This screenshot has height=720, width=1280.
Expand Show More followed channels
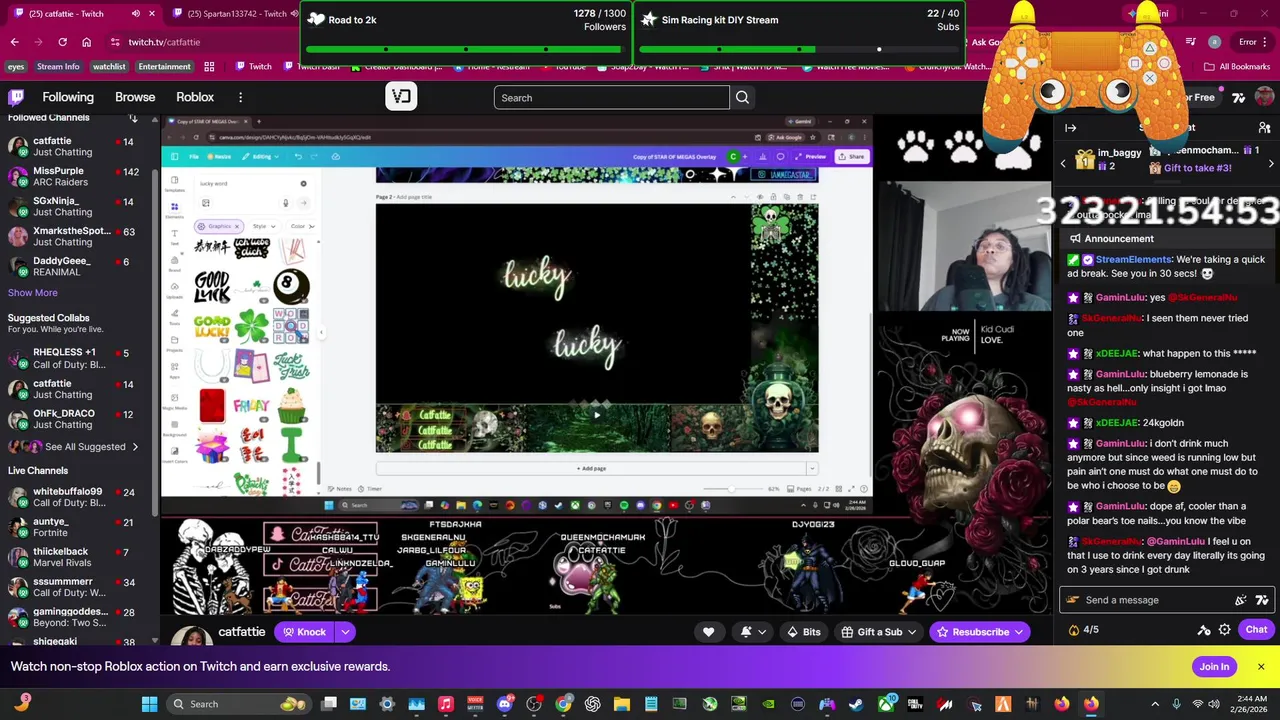pos(33,293)
